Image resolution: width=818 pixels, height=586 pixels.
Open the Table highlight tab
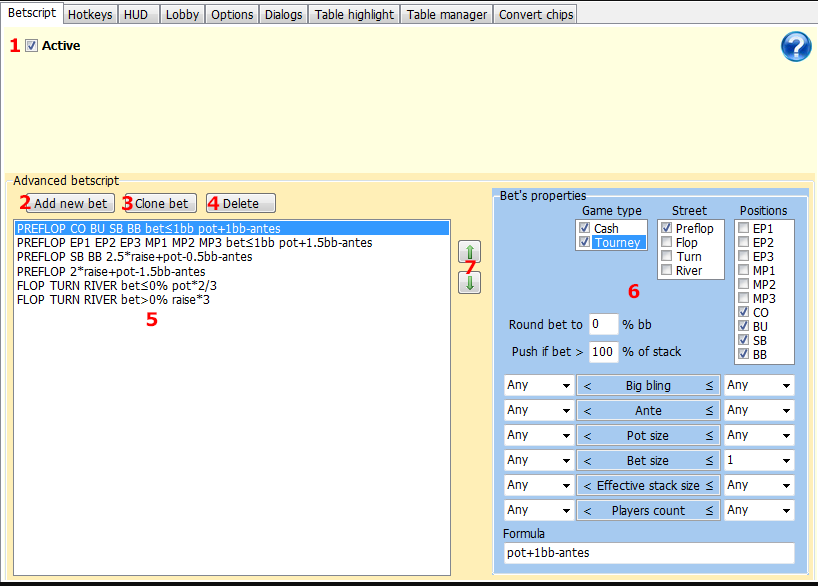pyautogui.click(x=354, y=15)
